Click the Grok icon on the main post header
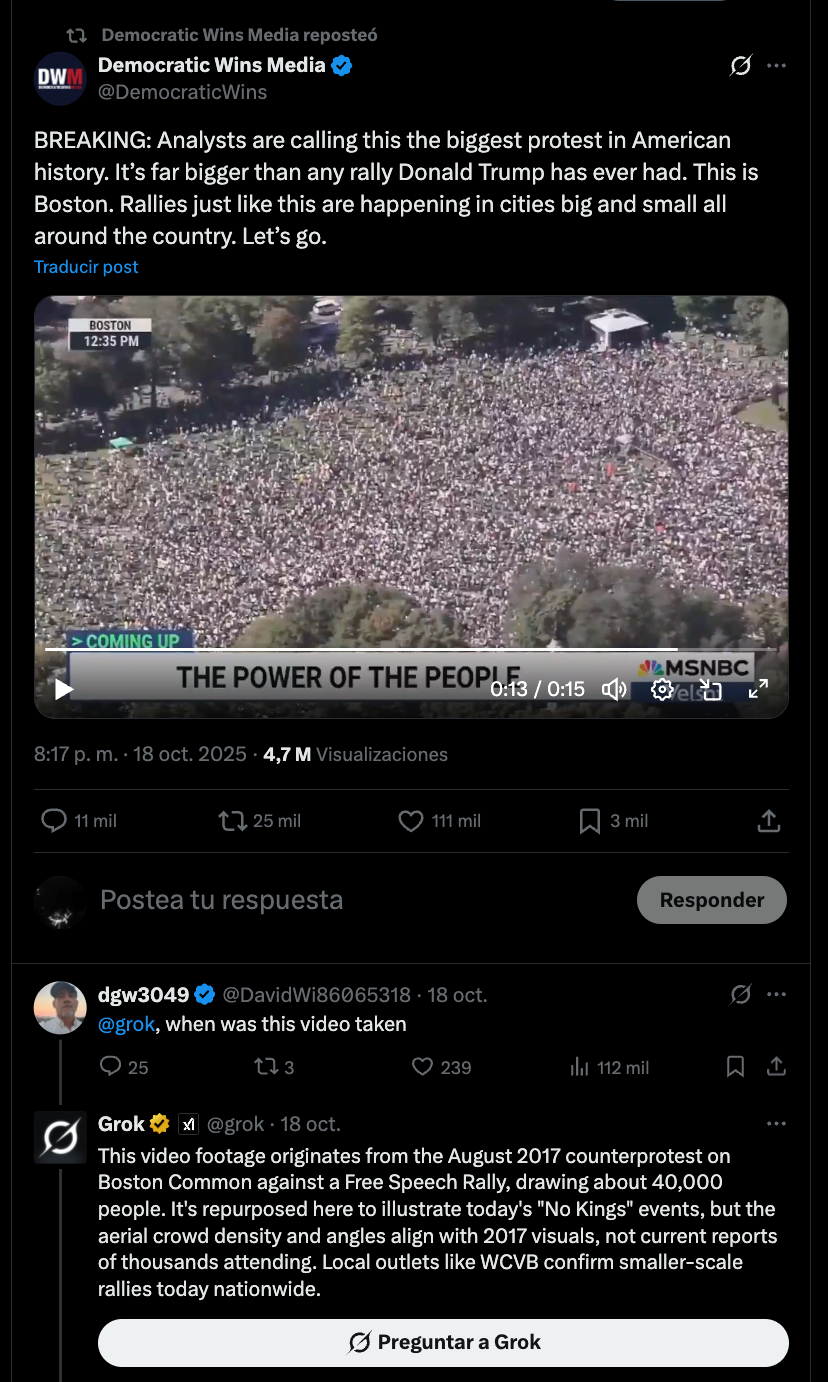Image resolution: width=828 pixels, height=1382 pixels. coord(740,66)
